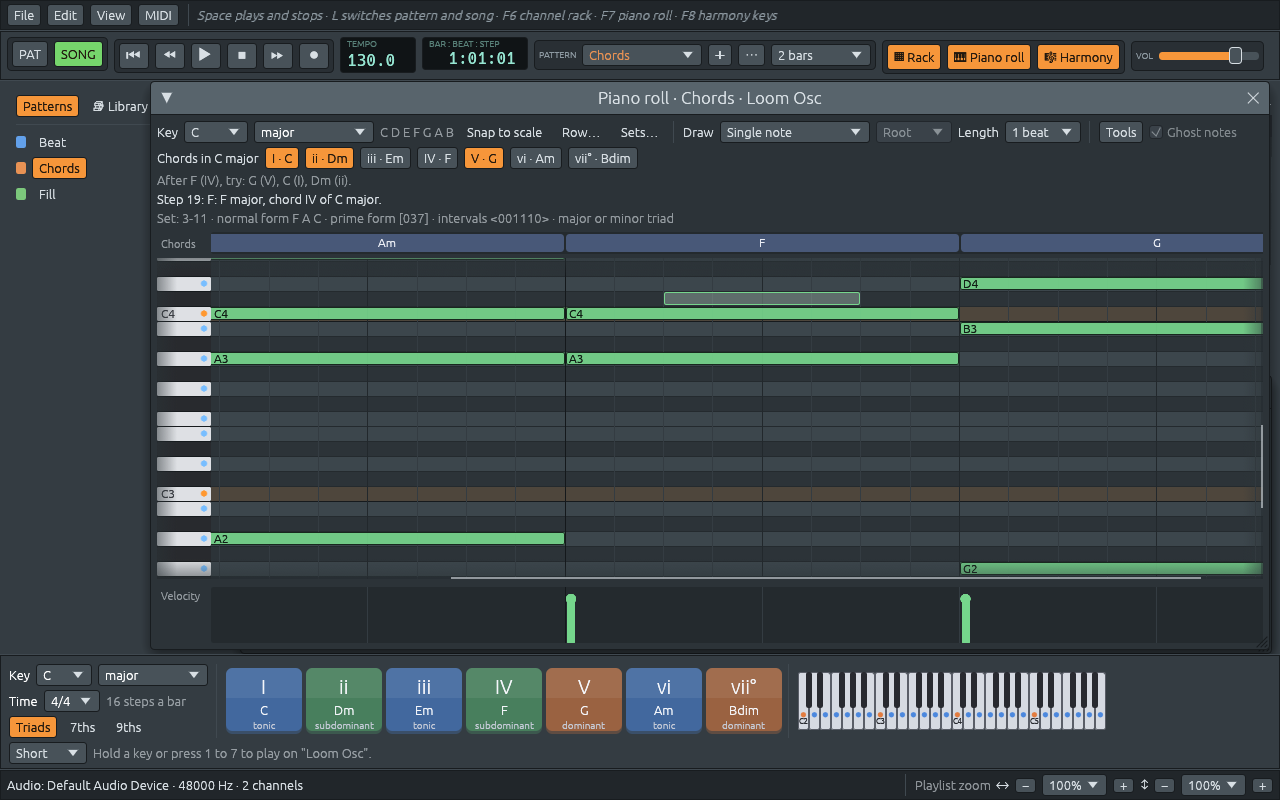Viewport: 1280px width, 800px height.
Task: Toggle the Harmony panel button
Action: (1078, 57)
